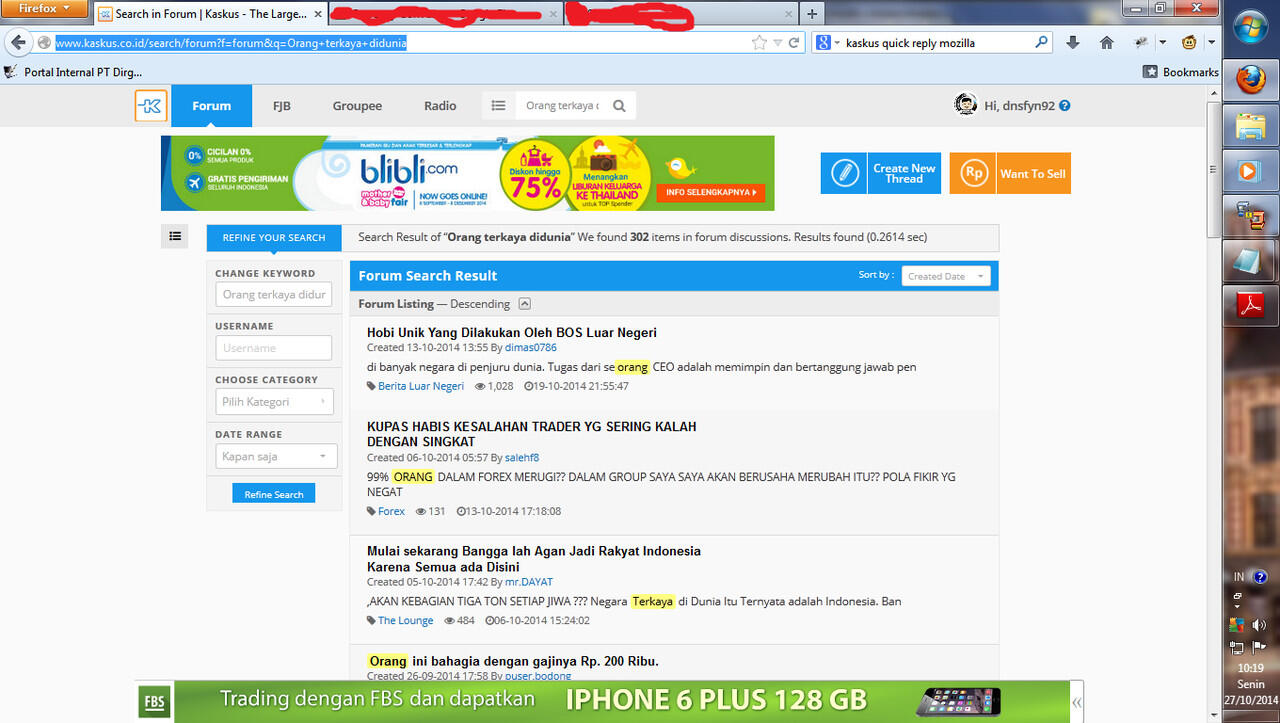
Task: Open the blibli.com banner advertisement
Action: [x=468, y=173]
